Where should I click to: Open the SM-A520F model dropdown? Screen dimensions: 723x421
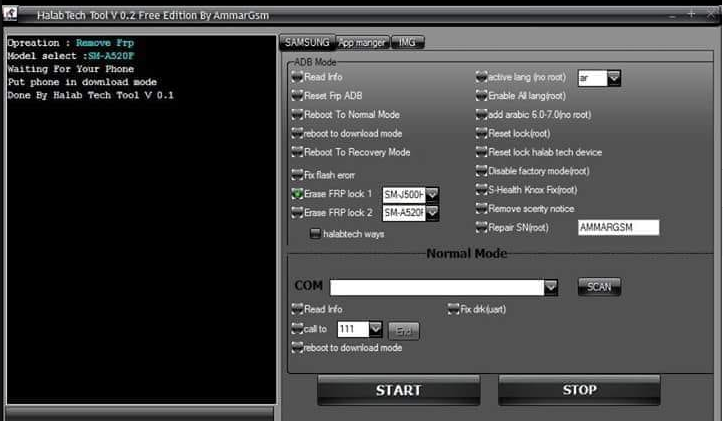pos(432,213)
